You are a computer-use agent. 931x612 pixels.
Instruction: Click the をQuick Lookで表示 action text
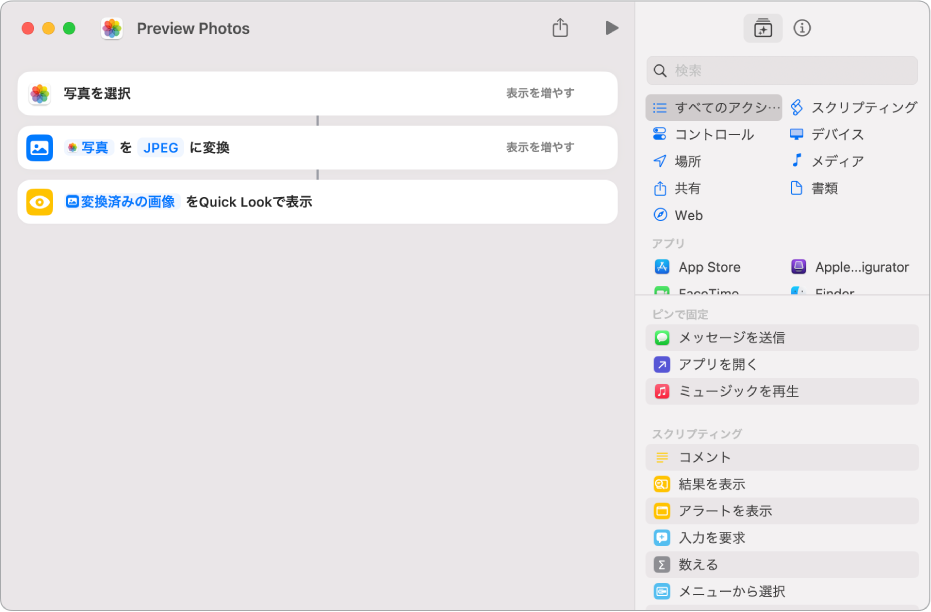pyautogui.click(x=249, y=202)
